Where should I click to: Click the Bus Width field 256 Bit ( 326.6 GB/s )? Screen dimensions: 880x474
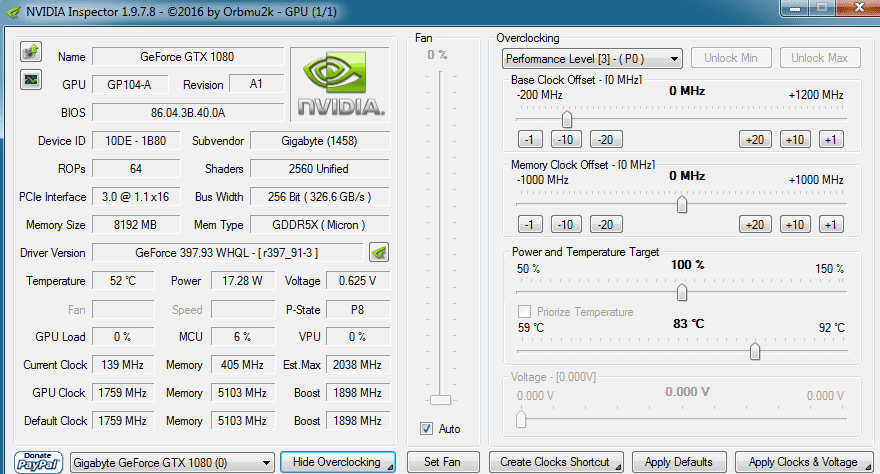319,197
